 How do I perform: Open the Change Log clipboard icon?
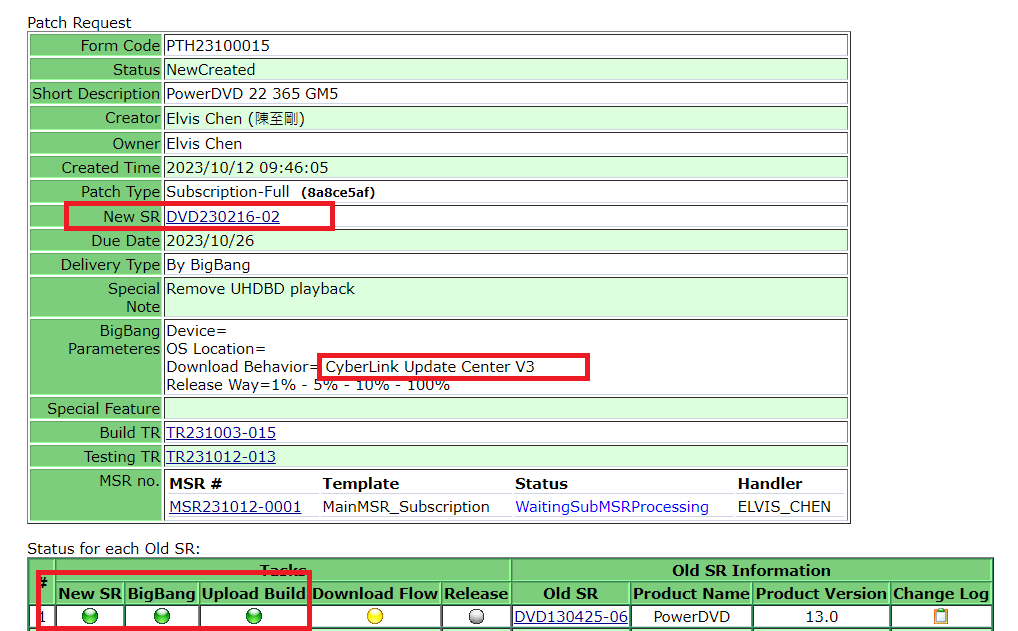click(x=940, y=617)
